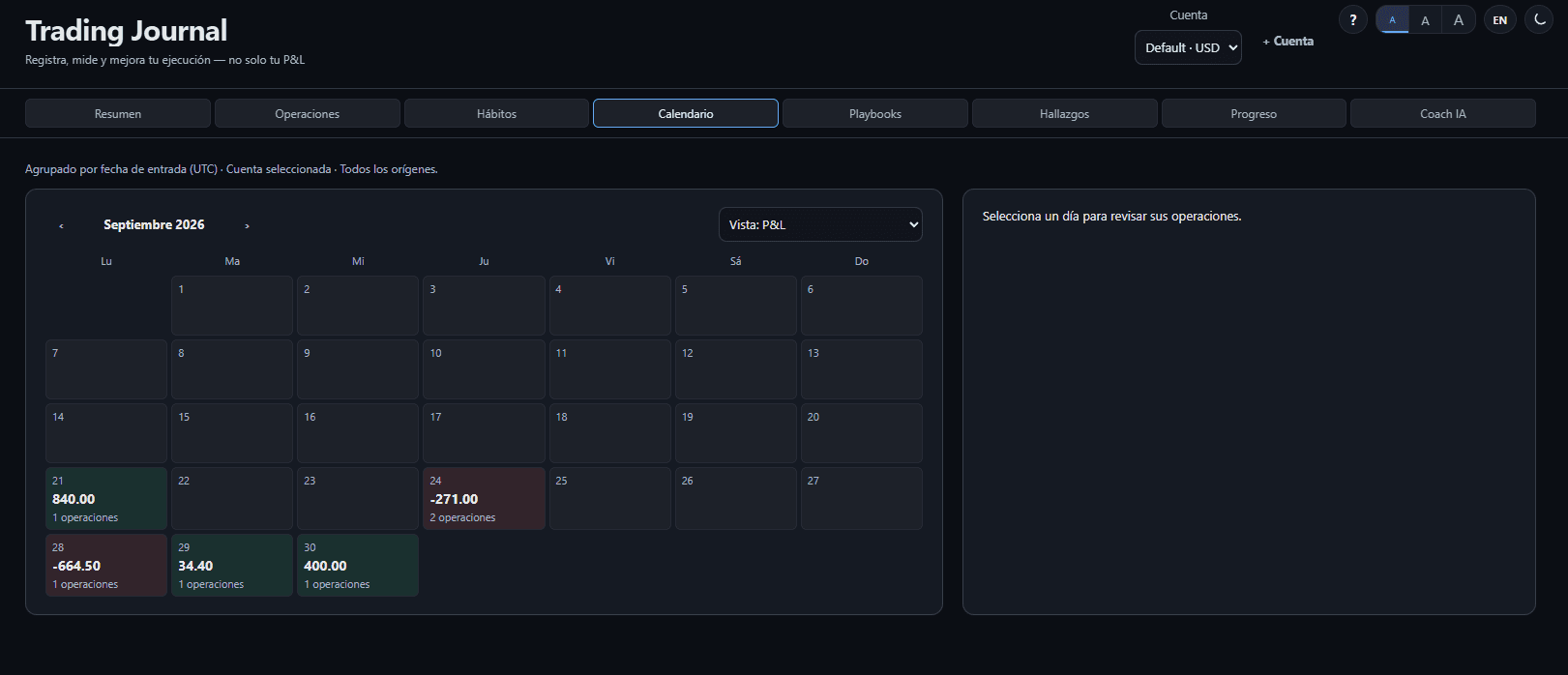Switch to the Resumen tab
This screenshot has height=675, width=1568.
[x=118, y=113]
